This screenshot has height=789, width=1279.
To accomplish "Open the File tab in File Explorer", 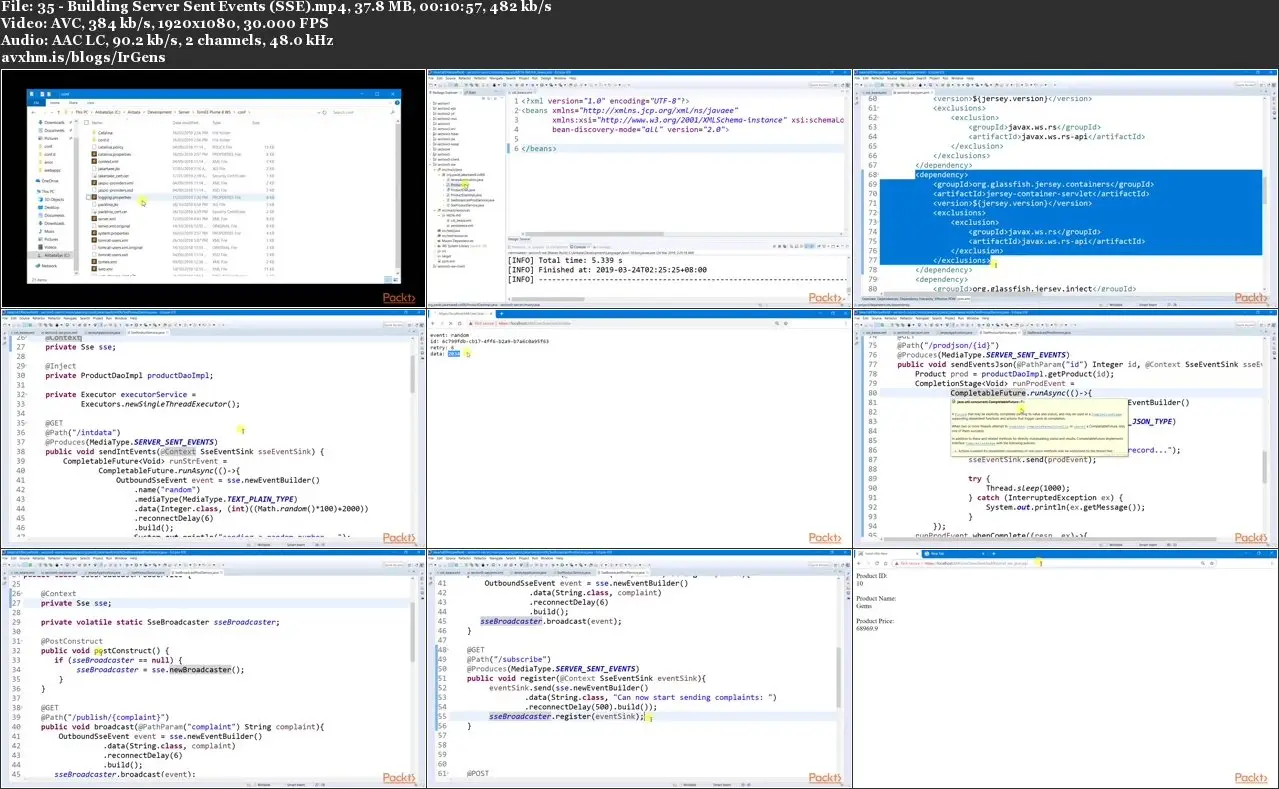I will (34, 102).
